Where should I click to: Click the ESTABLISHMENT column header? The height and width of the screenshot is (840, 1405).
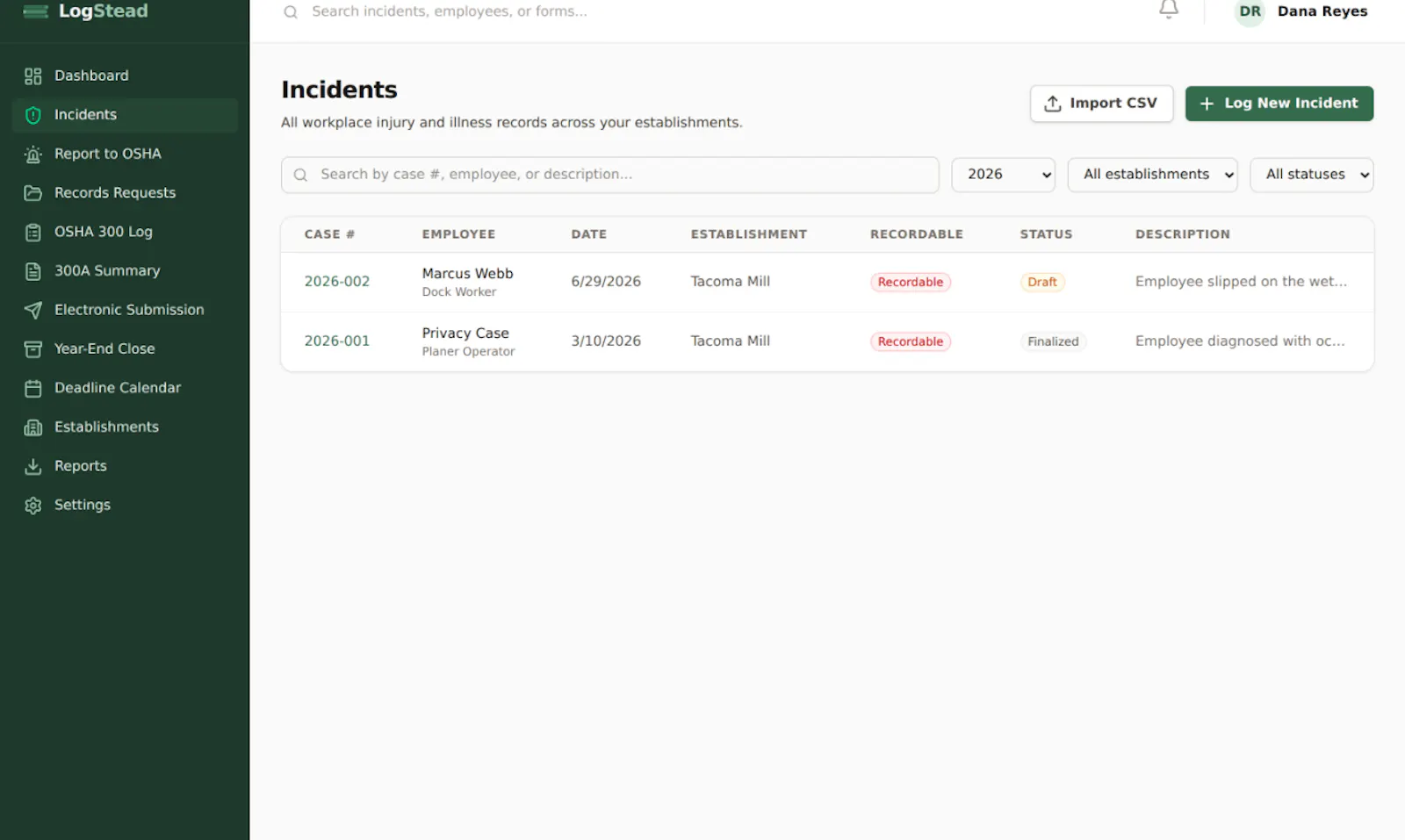tap(749, 234)
